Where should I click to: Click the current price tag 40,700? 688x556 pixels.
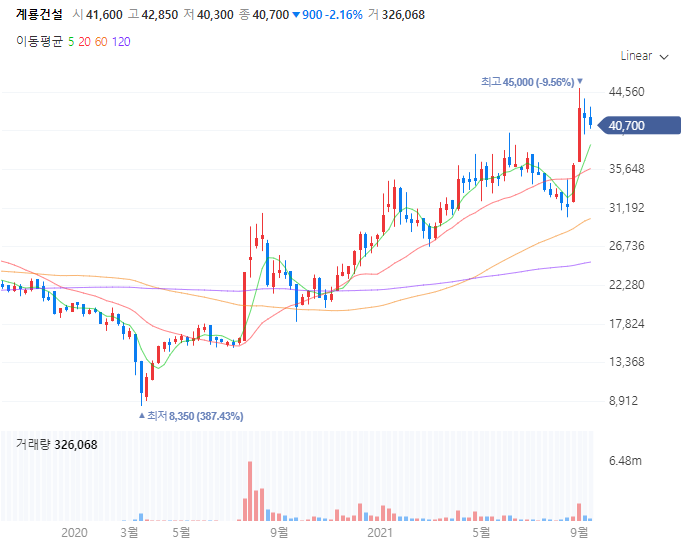tap(639, 126)
